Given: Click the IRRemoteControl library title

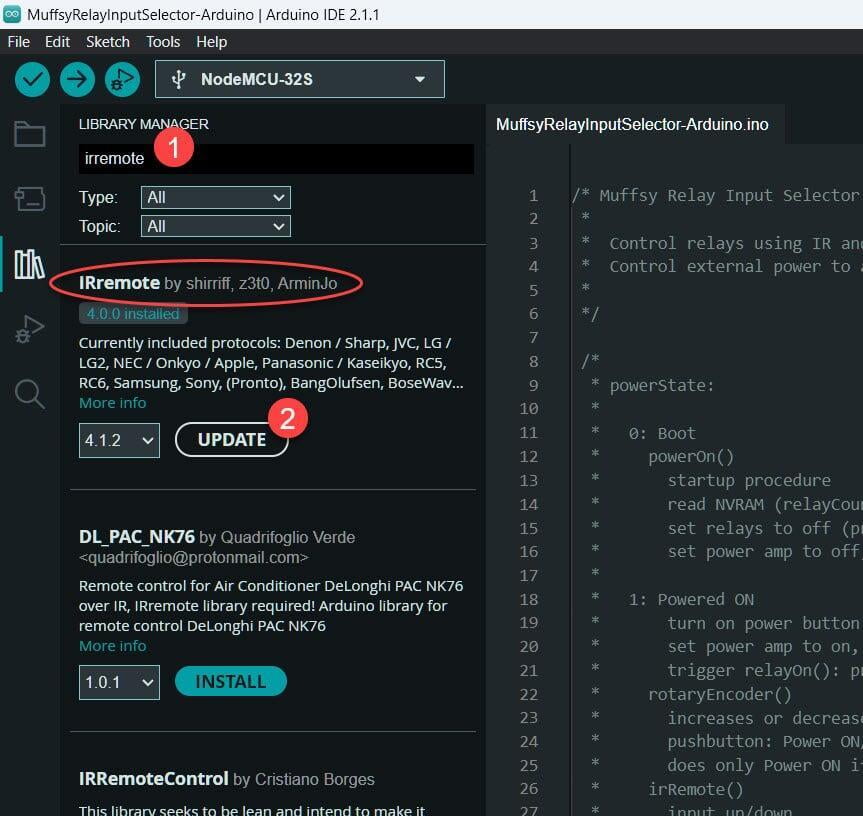Looking at the screenshot, I should pos(154,779).
